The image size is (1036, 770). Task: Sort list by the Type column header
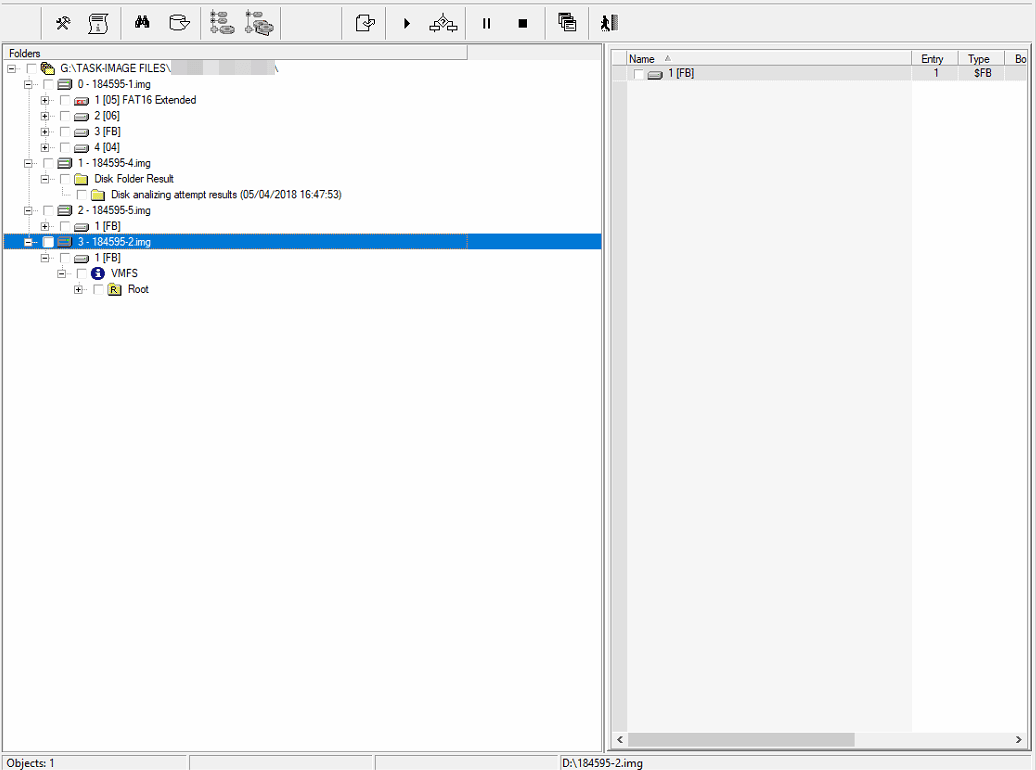981,59
